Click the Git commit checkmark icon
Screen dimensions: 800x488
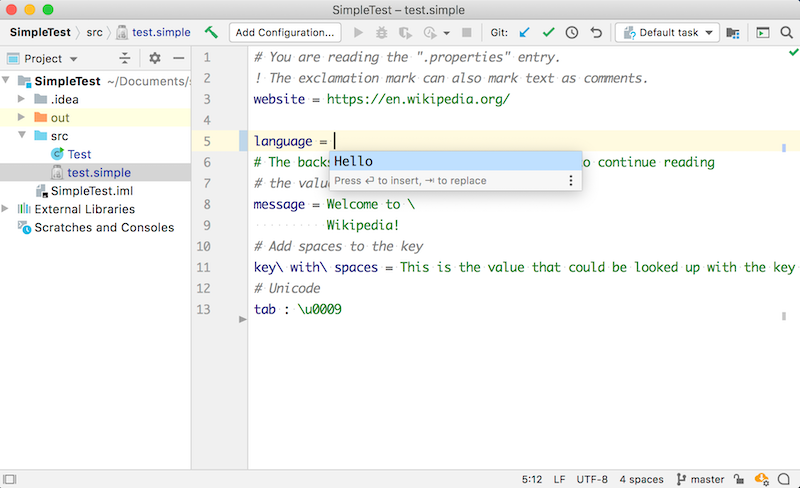[548, 33]
